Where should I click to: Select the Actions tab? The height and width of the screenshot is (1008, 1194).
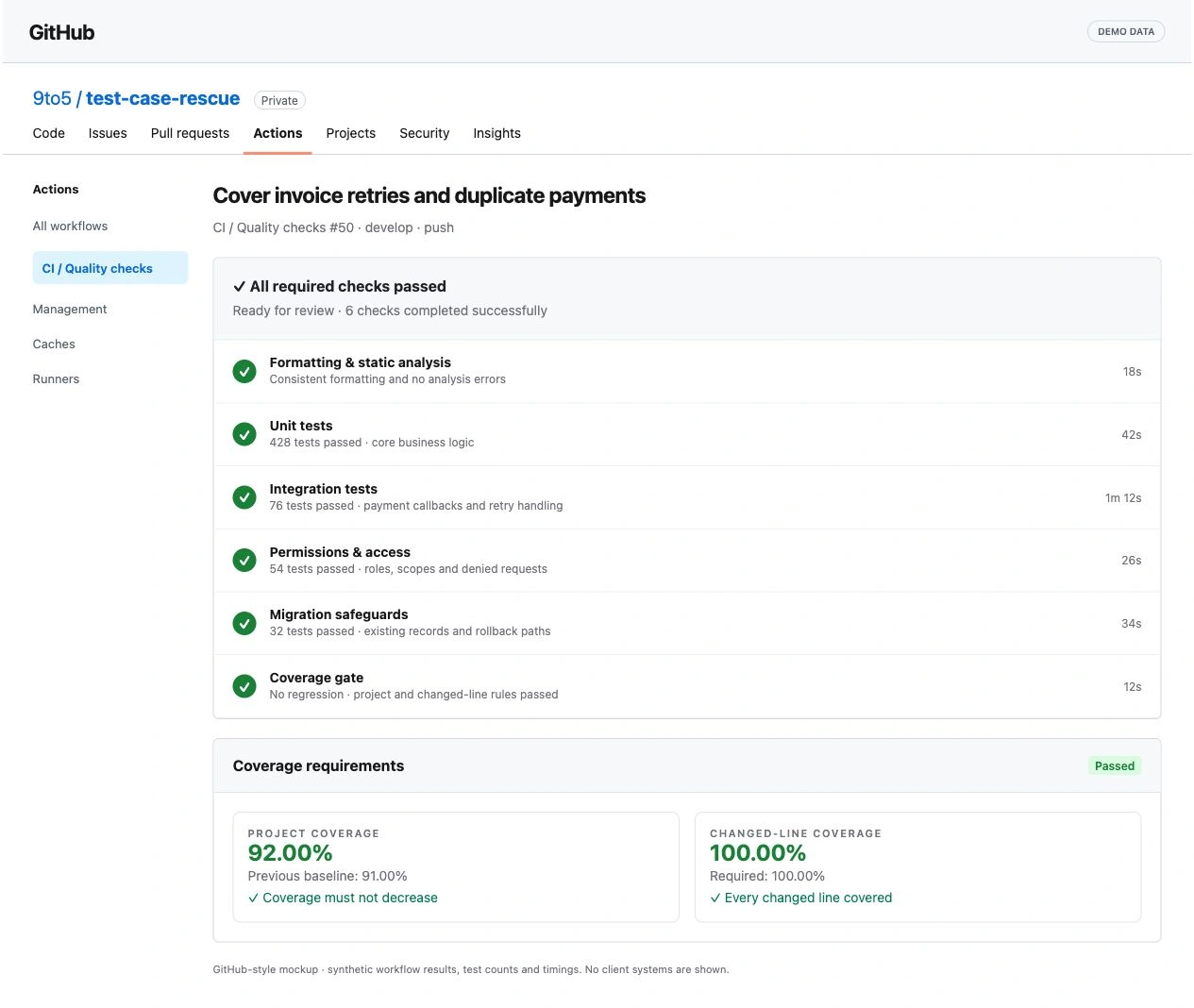click(277, 133)
